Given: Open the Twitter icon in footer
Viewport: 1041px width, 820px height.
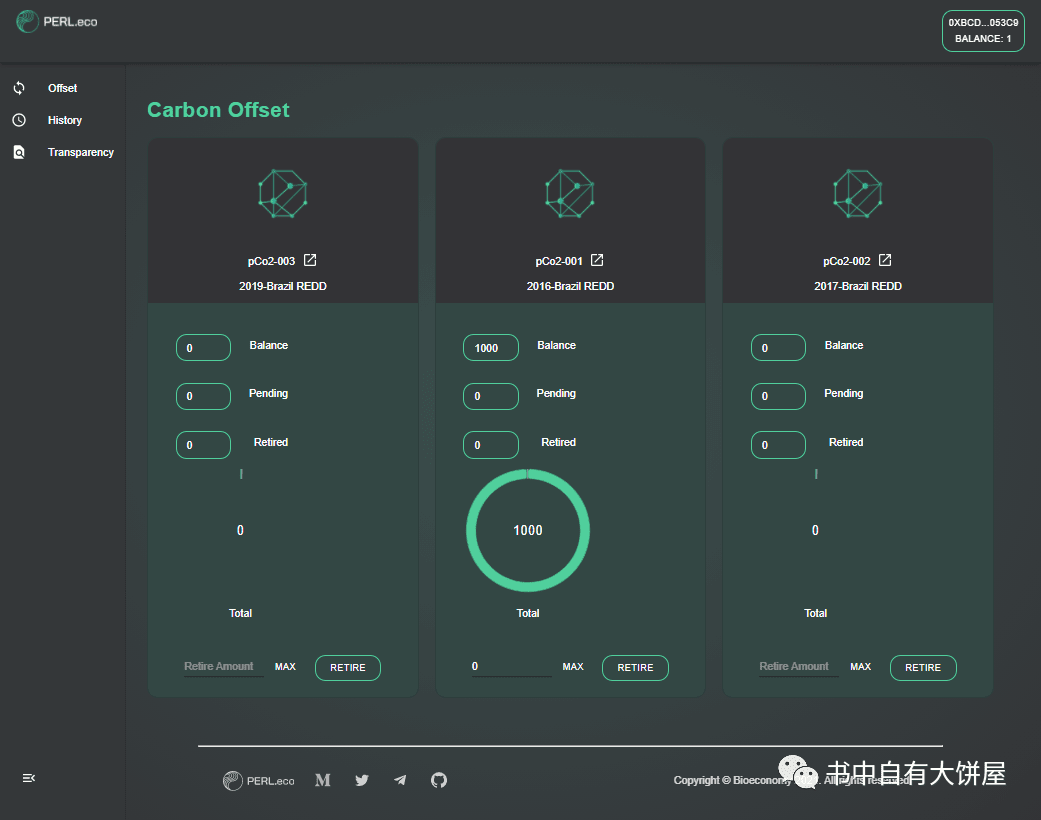Looking at the screenshot, I should pyautogui.click(x=362, y=780).
